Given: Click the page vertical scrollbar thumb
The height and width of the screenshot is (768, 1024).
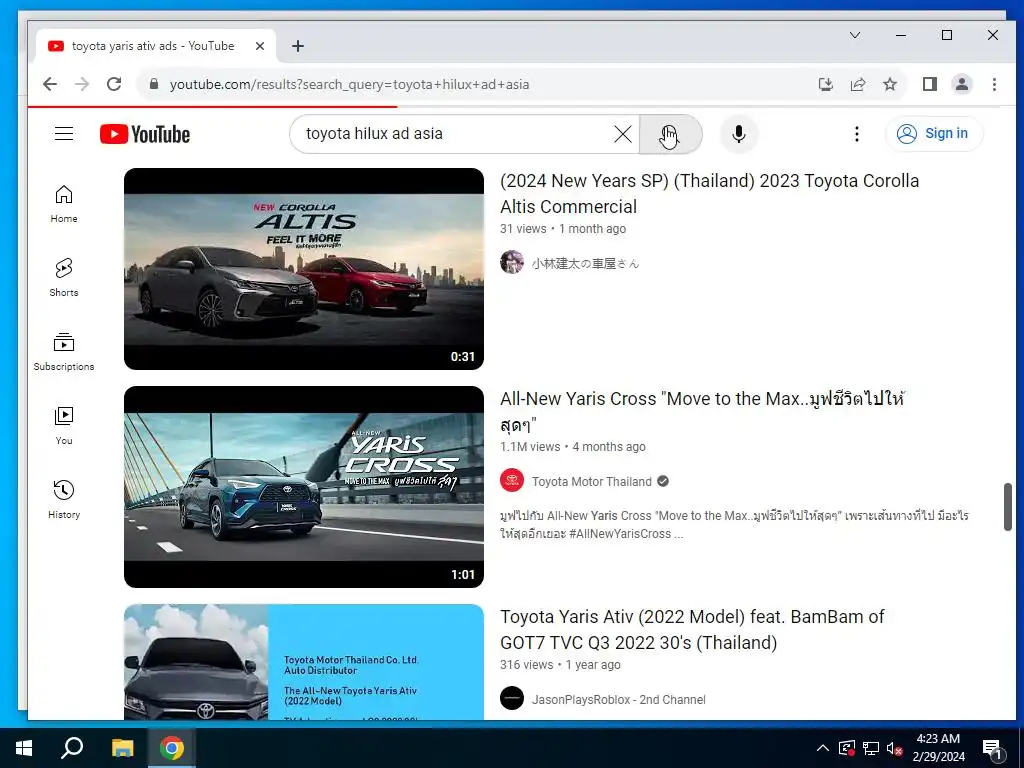Looking at the screenshot, I should 1008,507.
